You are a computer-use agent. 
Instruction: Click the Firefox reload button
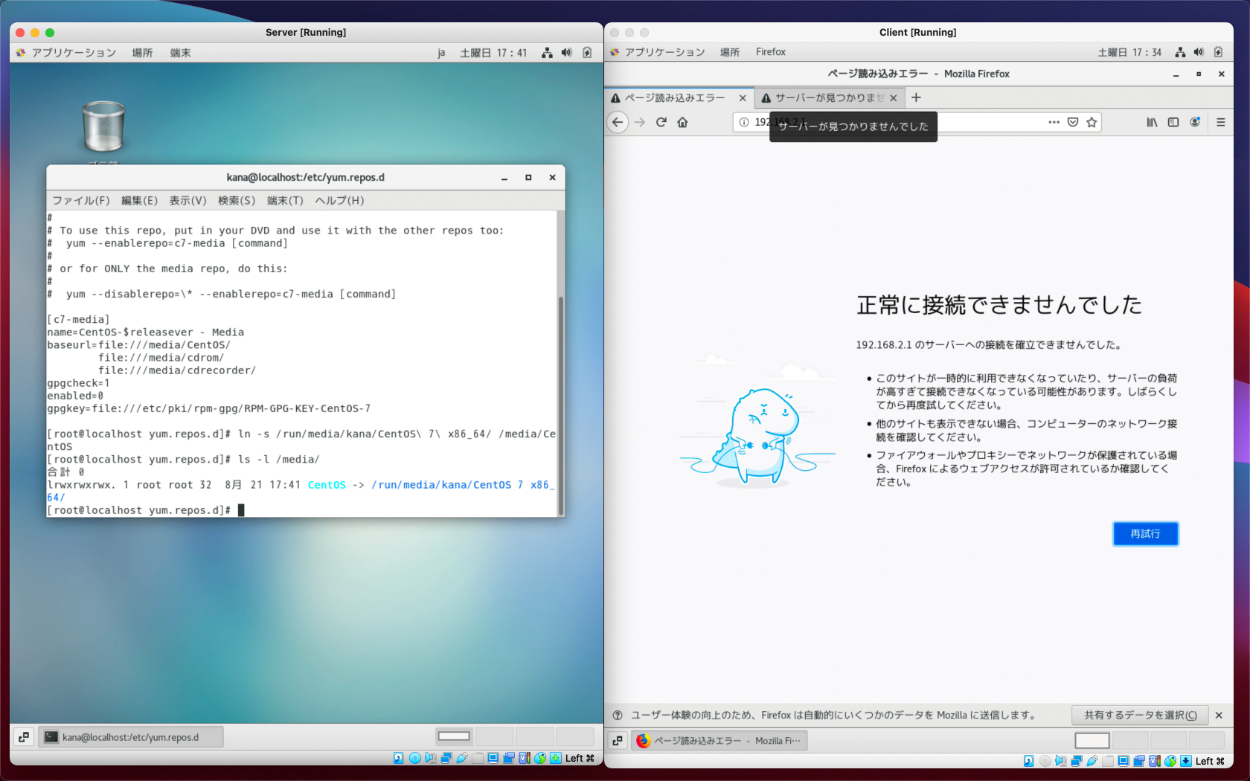point(661,122)
